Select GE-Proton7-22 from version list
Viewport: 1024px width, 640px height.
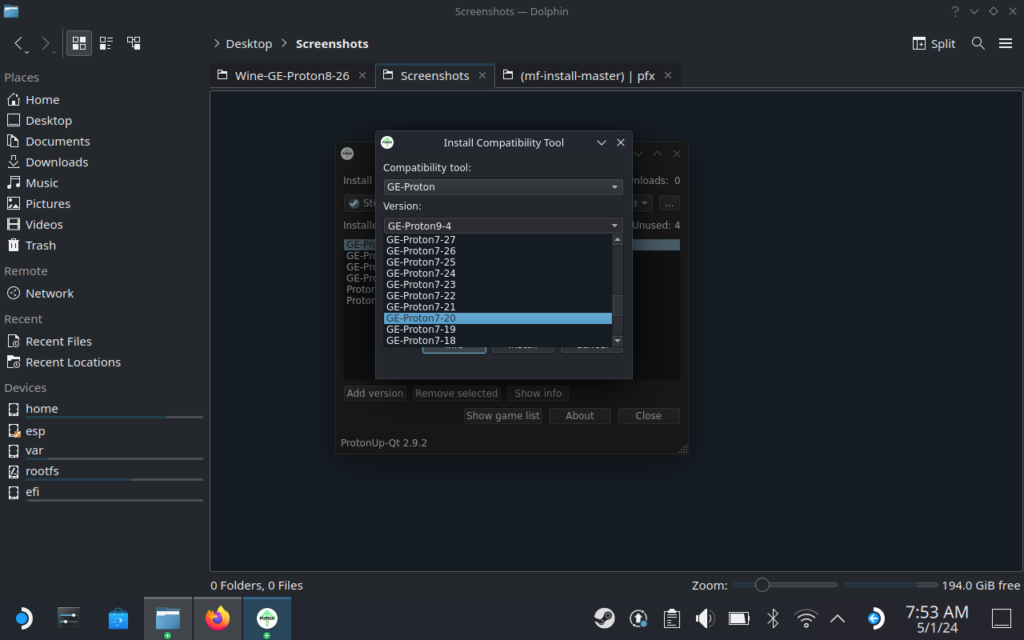click(x=498, y=296)
